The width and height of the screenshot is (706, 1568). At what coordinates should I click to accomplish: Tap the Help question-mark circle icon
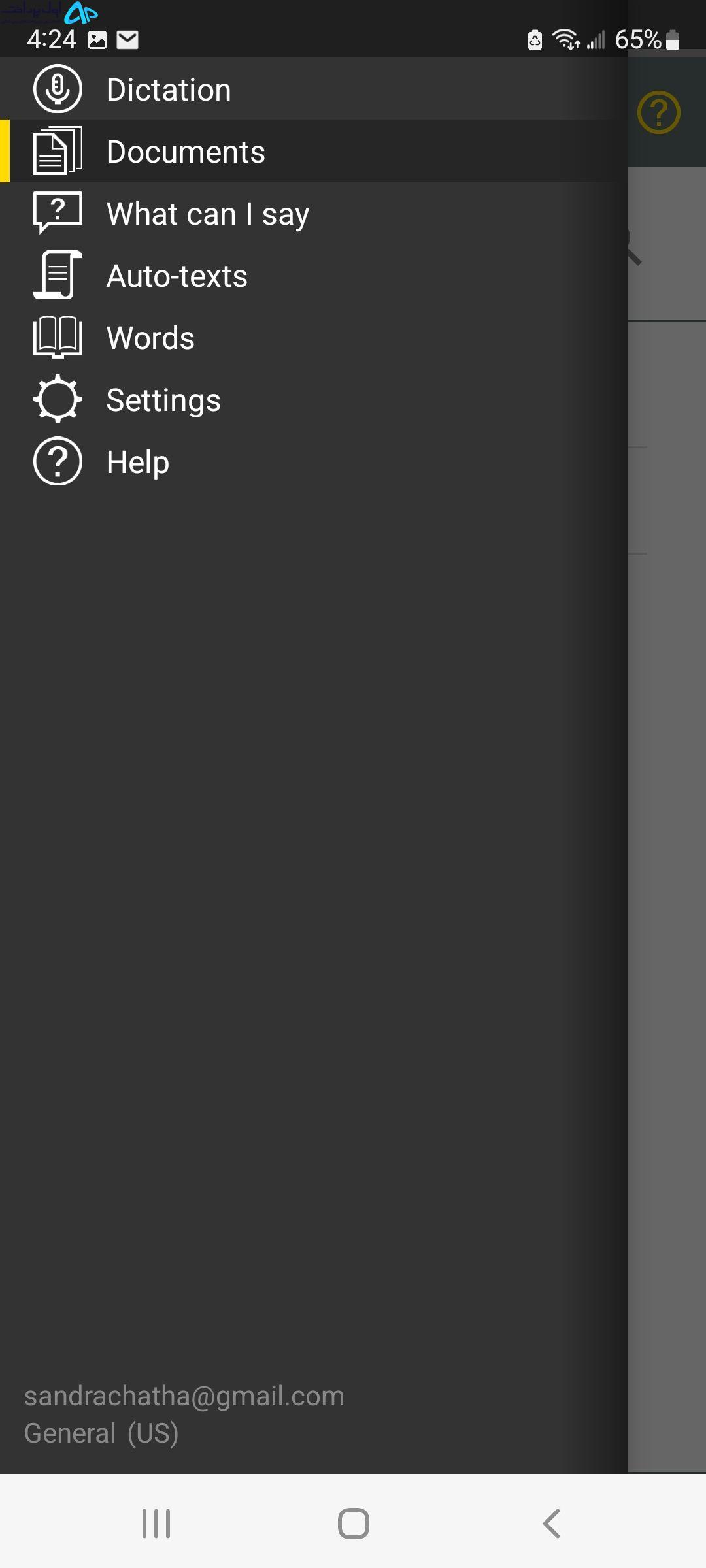pos(58,461)
